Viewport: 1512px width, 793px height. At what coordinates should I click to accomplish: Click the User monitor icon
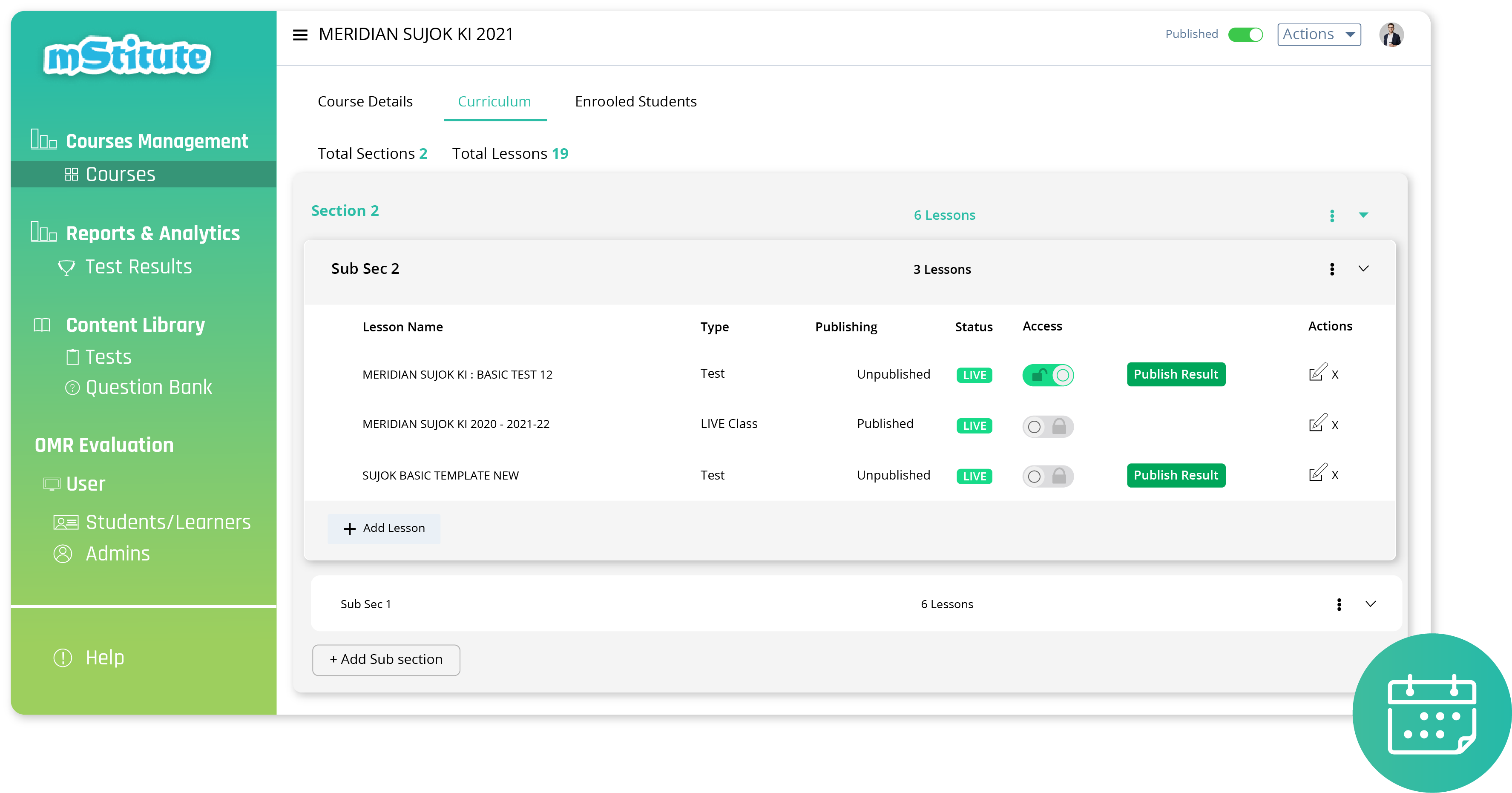[52, 484]
